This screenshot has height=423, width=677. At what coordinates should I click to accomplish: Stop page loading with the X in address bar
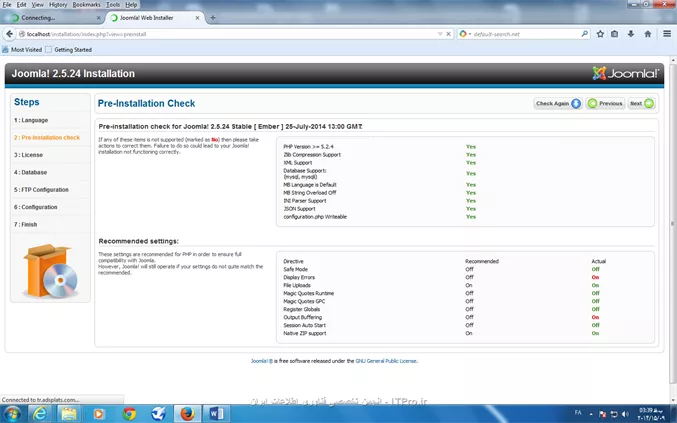point(449,34)
